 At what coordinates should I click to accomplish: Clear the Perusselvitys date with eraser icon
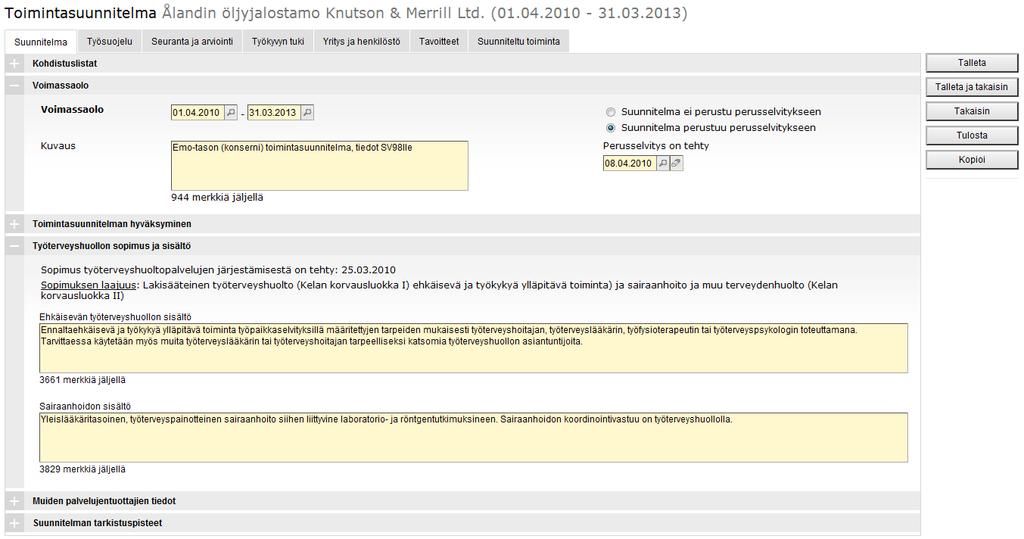[x=677, y=163]
